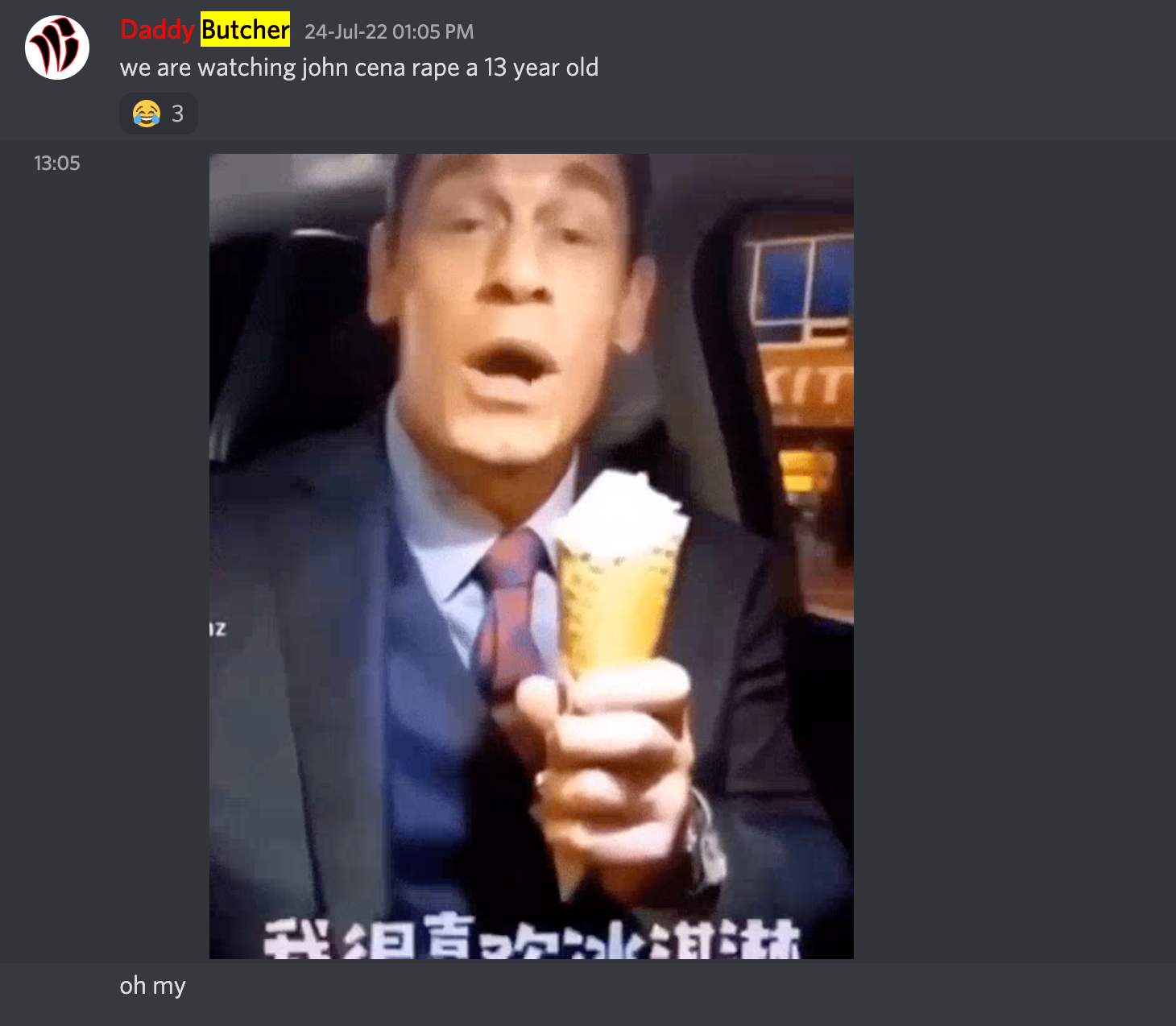Open the posted GIF in full view
The height and width of the screenshot is (1026, 1176).
pos(532,556)
